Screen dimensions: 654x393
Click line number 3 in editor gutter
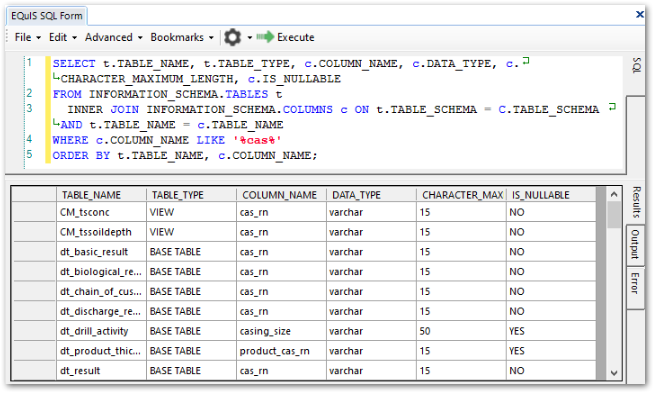(29, 108)
